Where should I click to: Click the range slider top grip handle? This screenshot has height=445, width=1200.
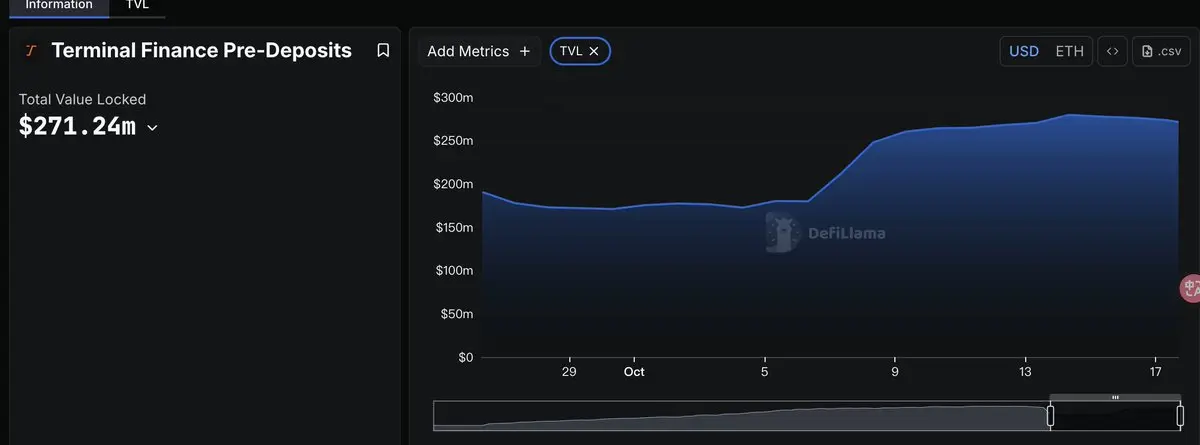pos(1115,398)
